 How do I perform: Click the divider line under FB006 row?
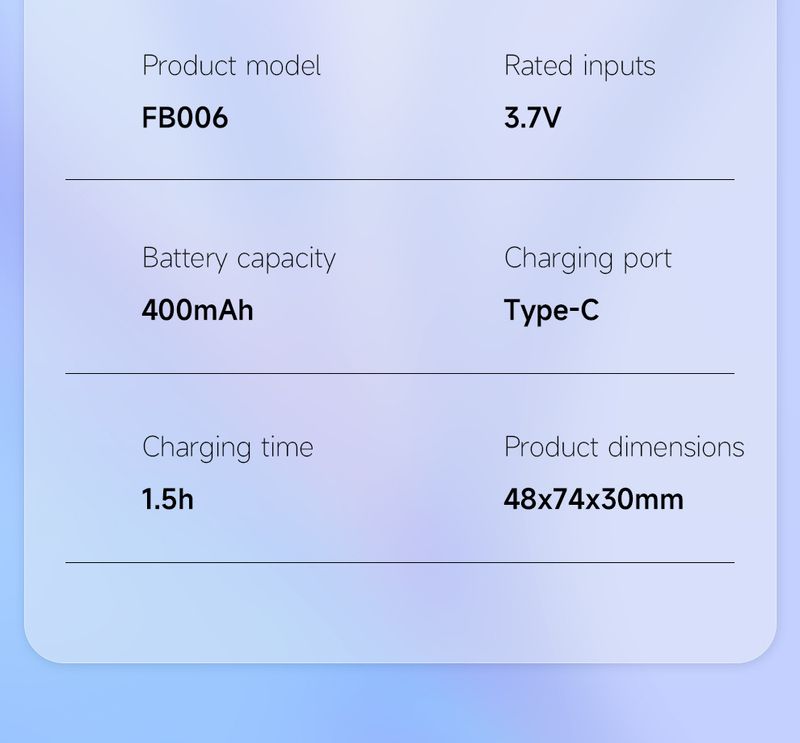[x=400, y=180]
